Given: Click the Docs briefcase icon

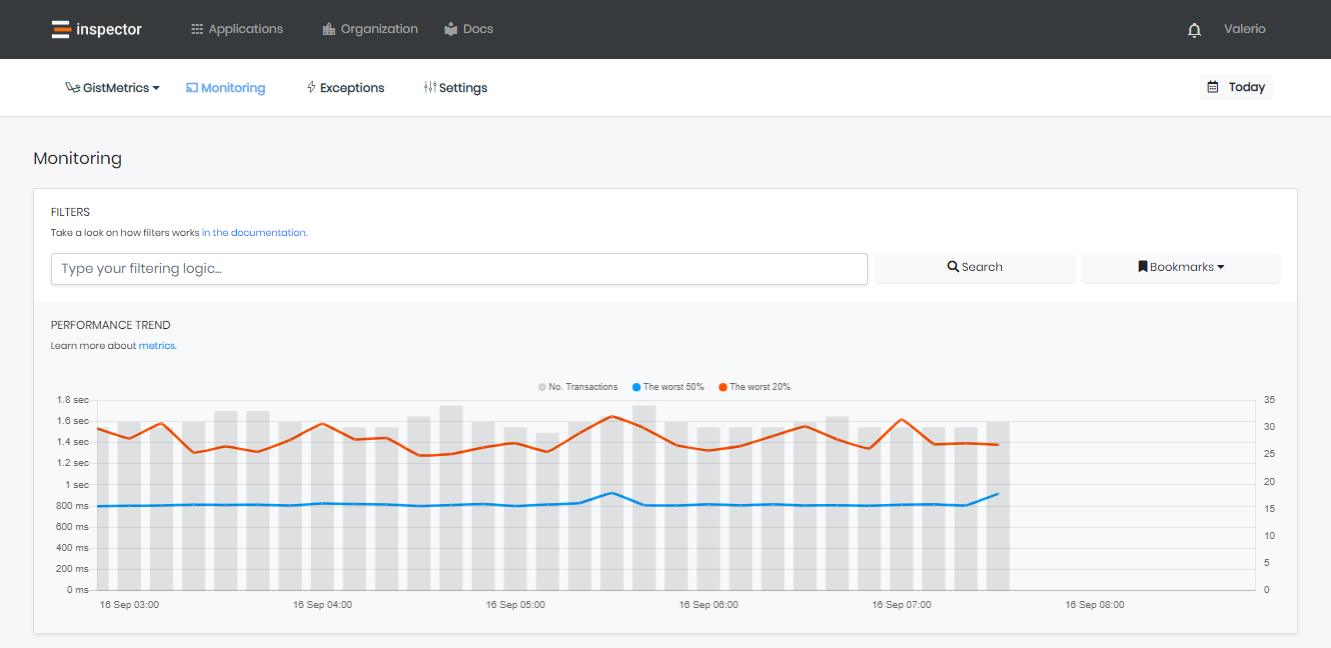Looking at the screenshot, I should 449,28.
